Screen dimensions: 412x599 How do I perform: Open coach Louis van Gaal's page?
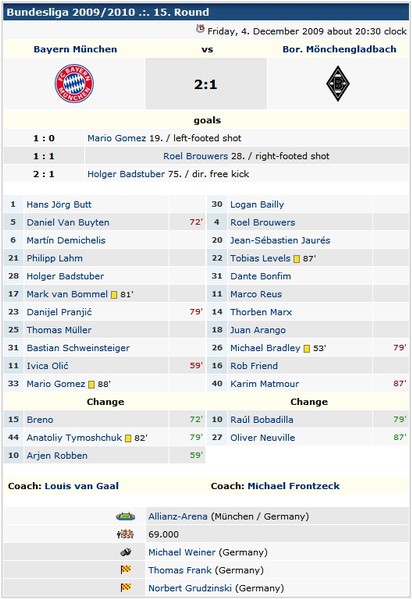click(82, 486)
